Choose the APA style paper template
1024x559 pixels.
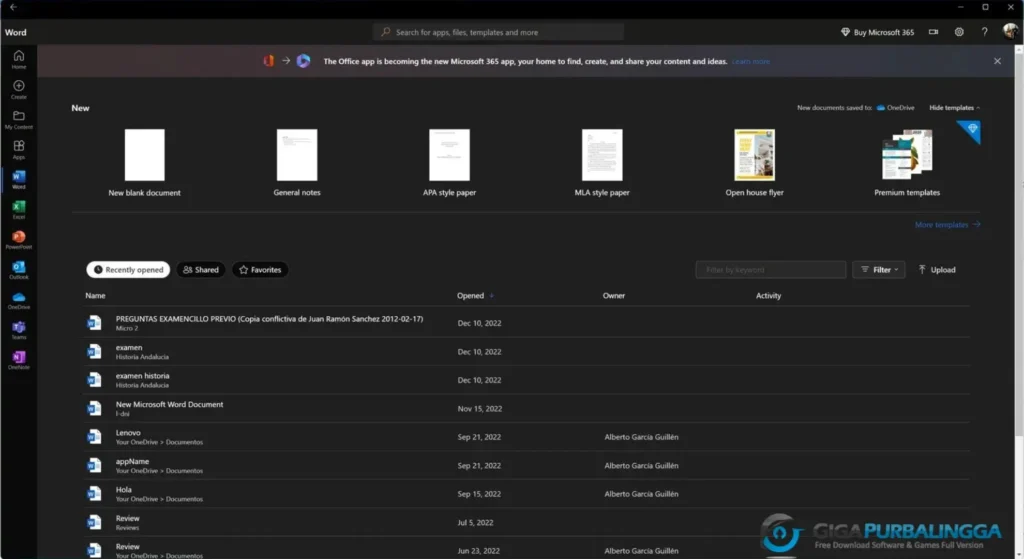(449, 163)
